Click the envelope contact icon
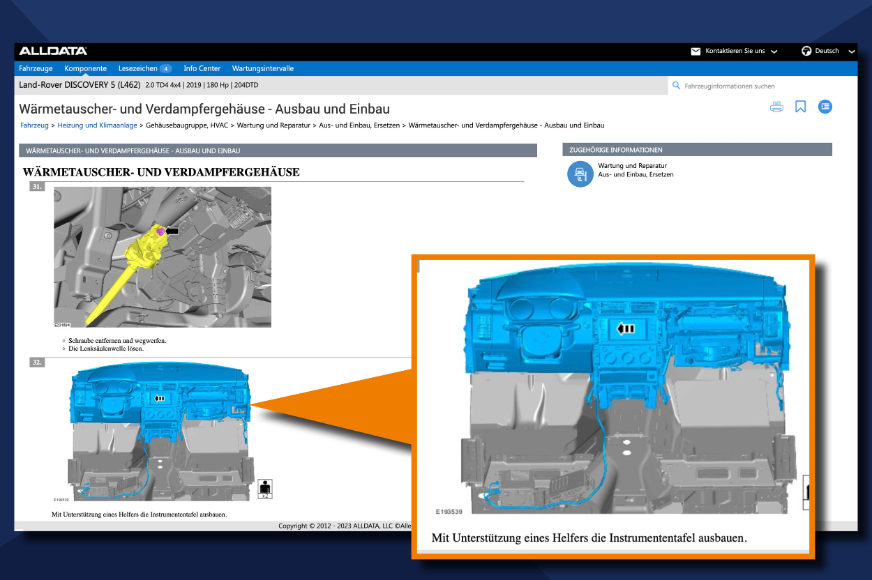 point(695,51)
